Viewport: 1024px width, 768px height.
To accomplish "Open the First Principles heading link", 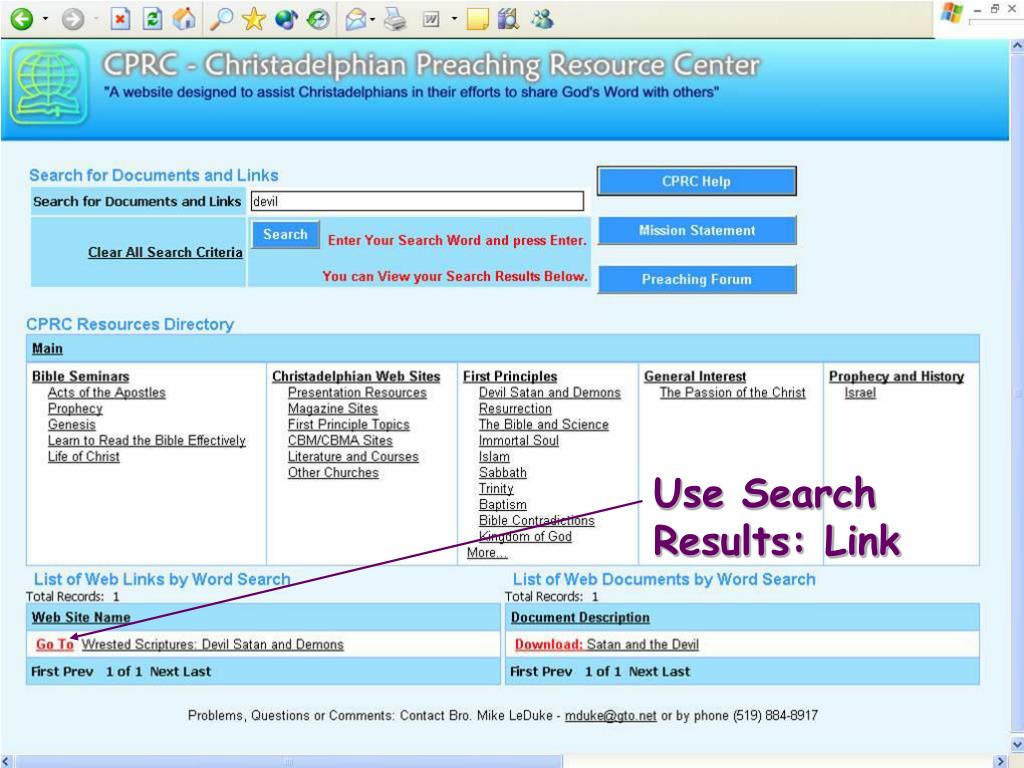I will click(x=510, y=377).
